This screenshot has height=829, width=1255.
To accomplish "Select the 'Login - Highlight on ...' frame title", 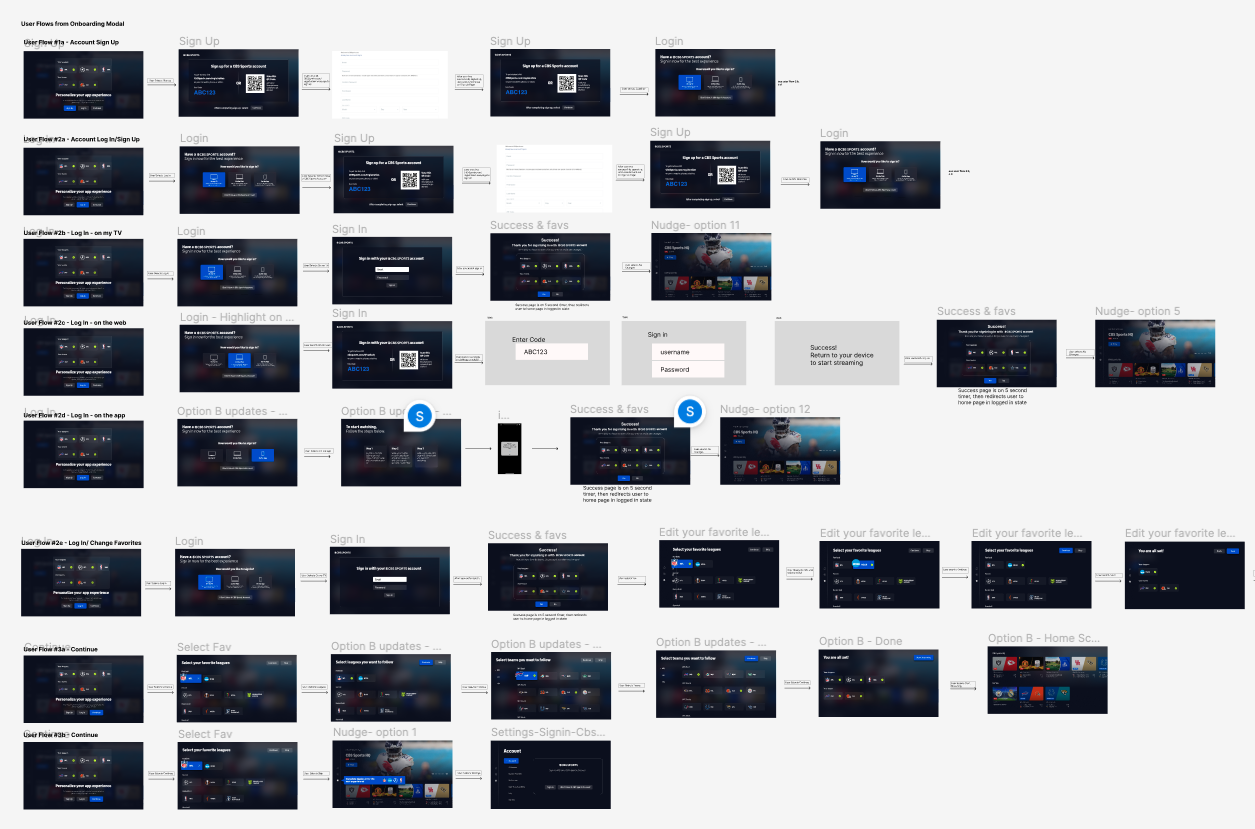I will coord(237,317).
